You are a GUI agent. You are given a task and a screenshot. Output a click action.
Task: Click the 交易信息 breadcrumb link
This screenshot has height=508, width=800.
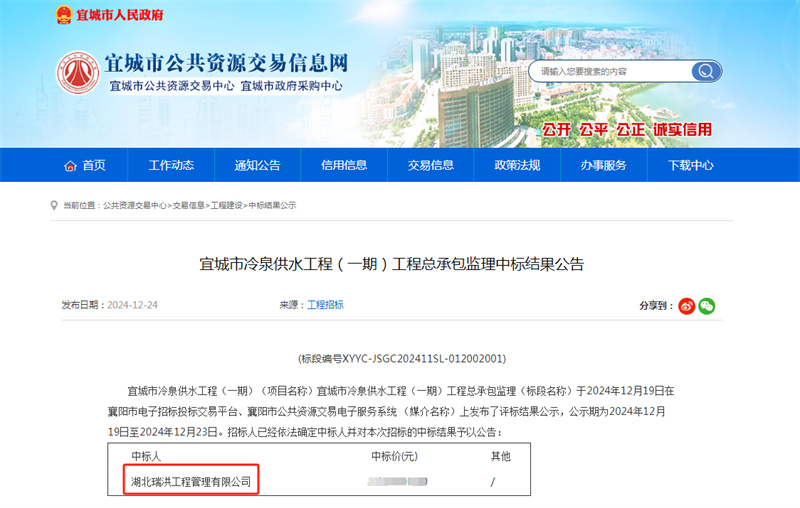188,206
